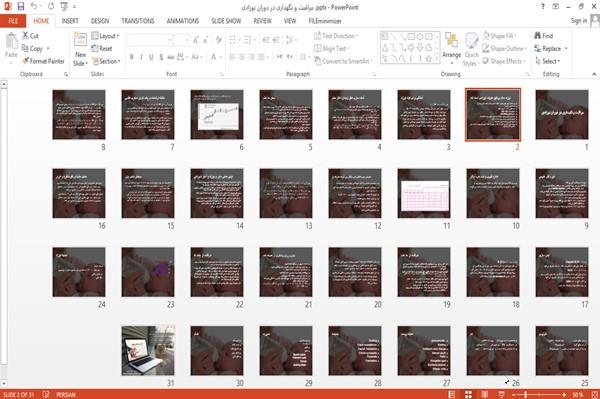Click Fit slide to window icon

[594, 394]
